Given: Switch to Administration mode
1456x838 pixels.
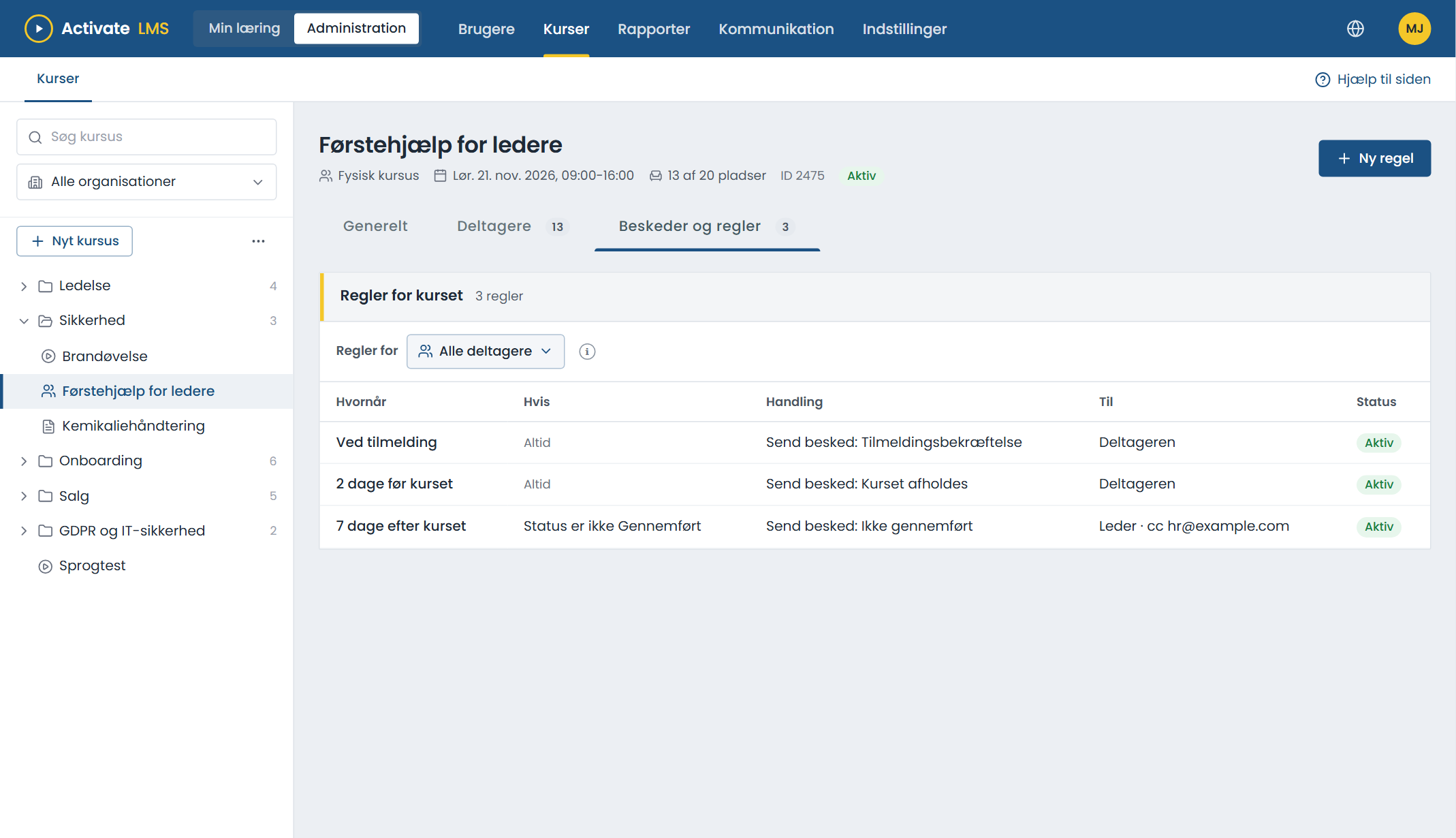Looking at the screenshot, I should [356, 29].
